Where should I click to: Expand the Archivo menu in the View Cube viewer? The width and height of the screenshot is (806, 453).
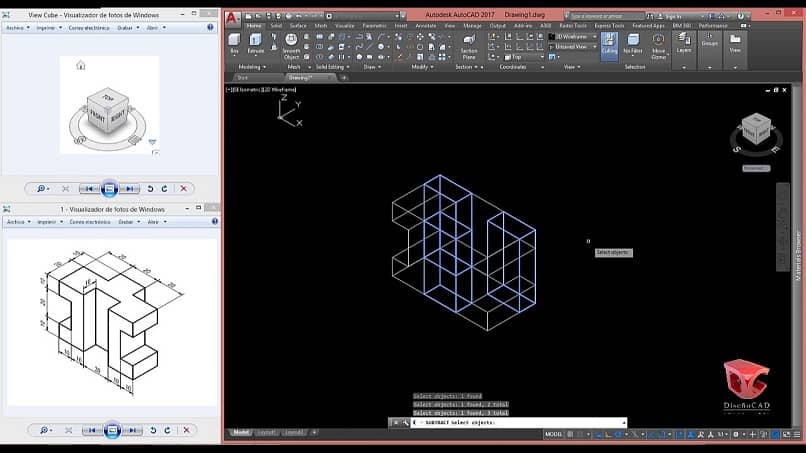tap(16, 28)
